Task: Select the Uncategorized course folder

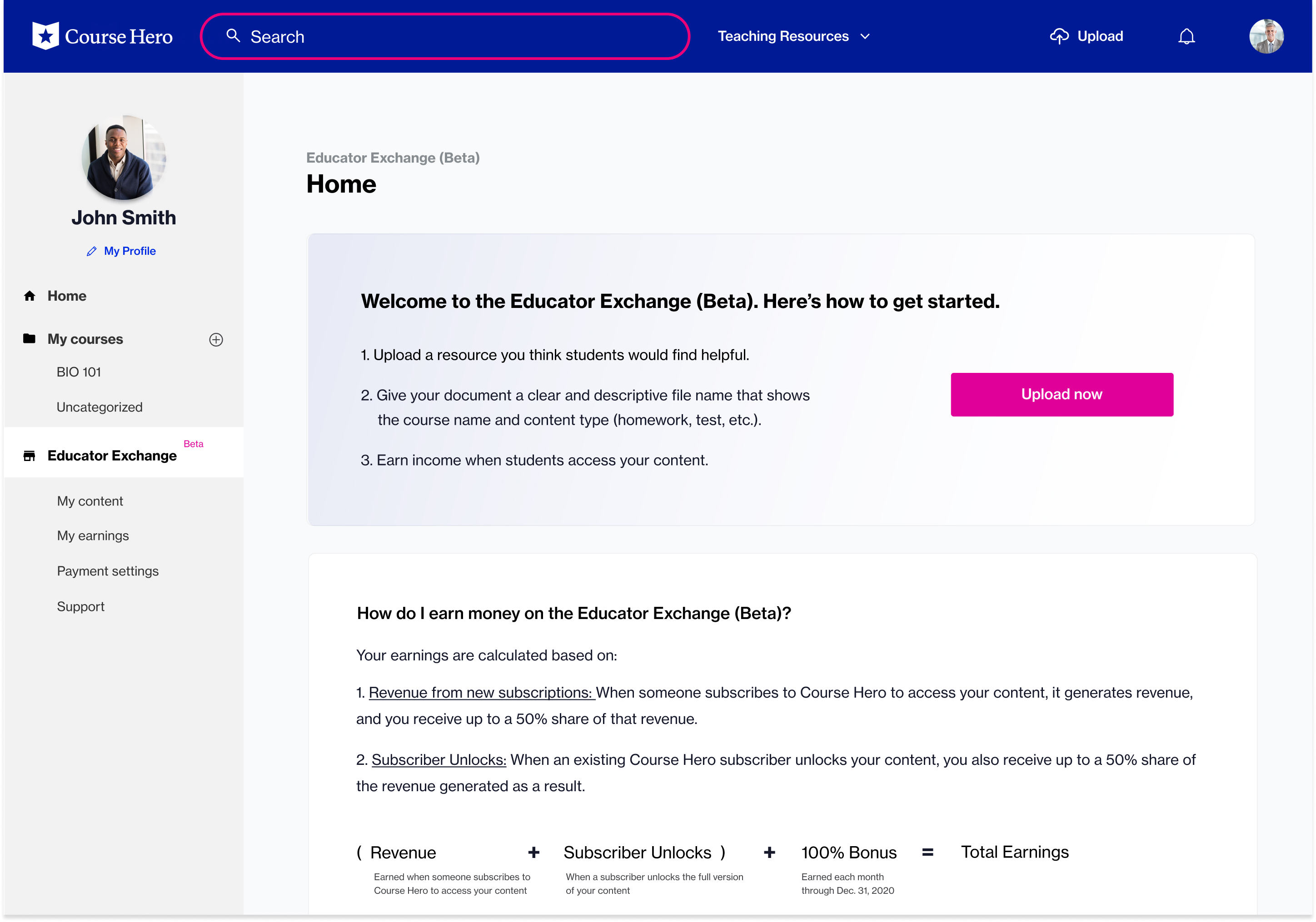Action: tap(99, 407)
